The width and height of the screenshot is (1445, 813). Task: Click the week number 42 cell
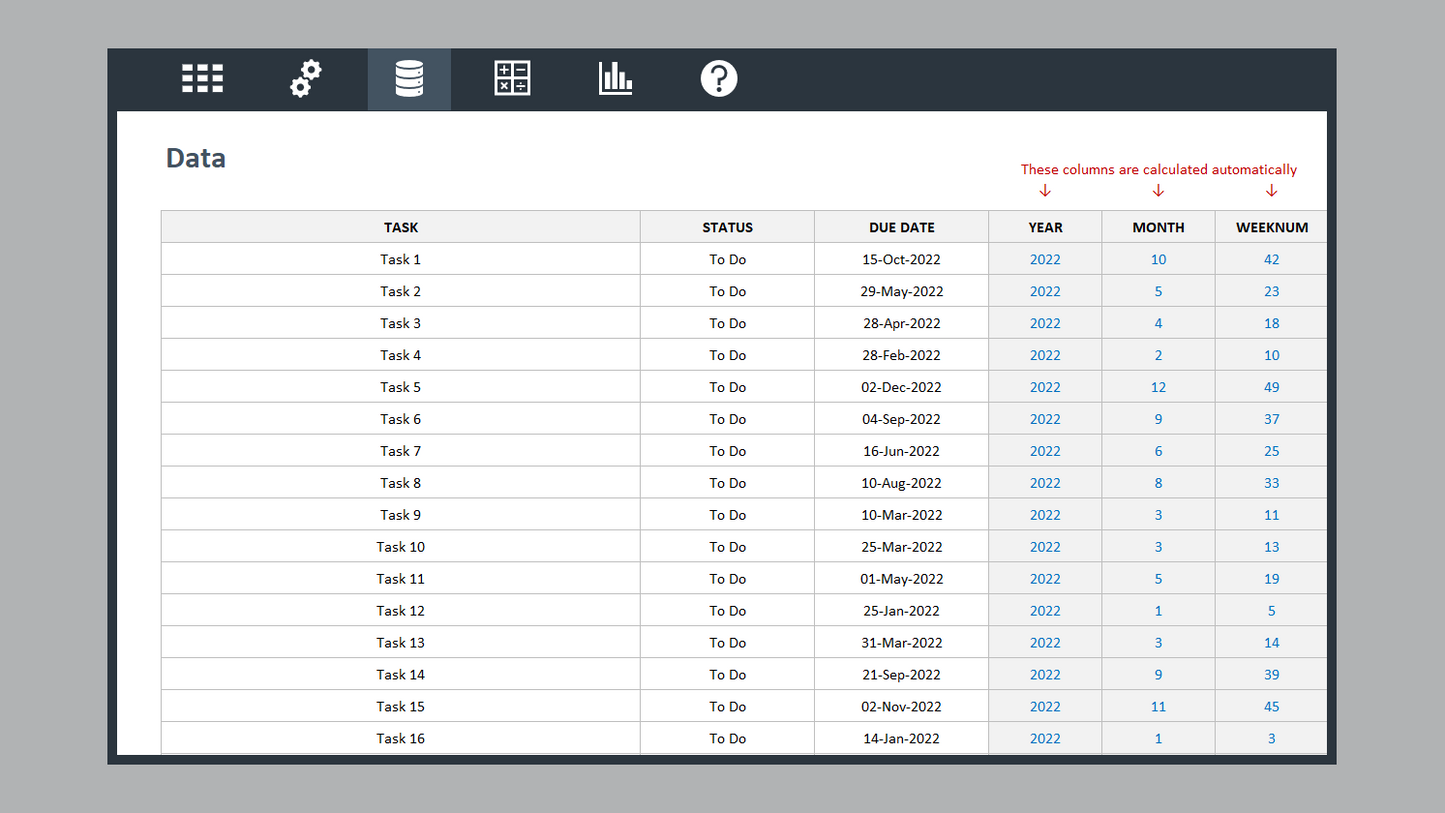(x=1271, y=259)
